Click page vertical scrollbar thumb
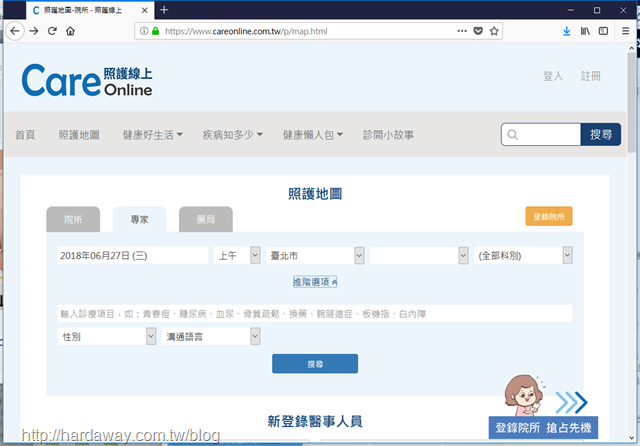The width and height of the screenshot is (640, 446). tap(631, 102)
